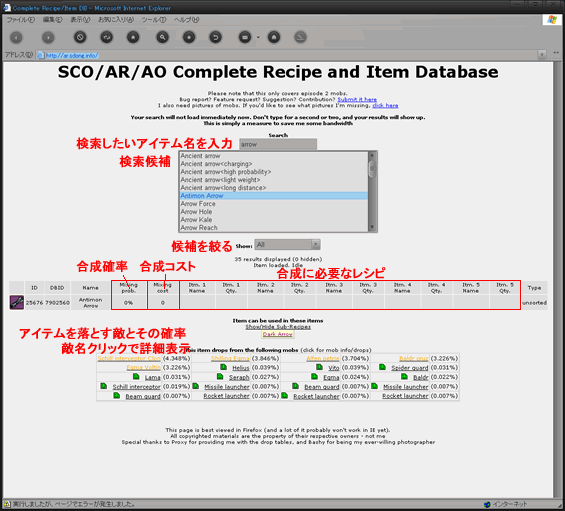The width and height of the screenshot is (565, 511).
Task: Open Favorites from the toolbar
Action: point(189,37)
